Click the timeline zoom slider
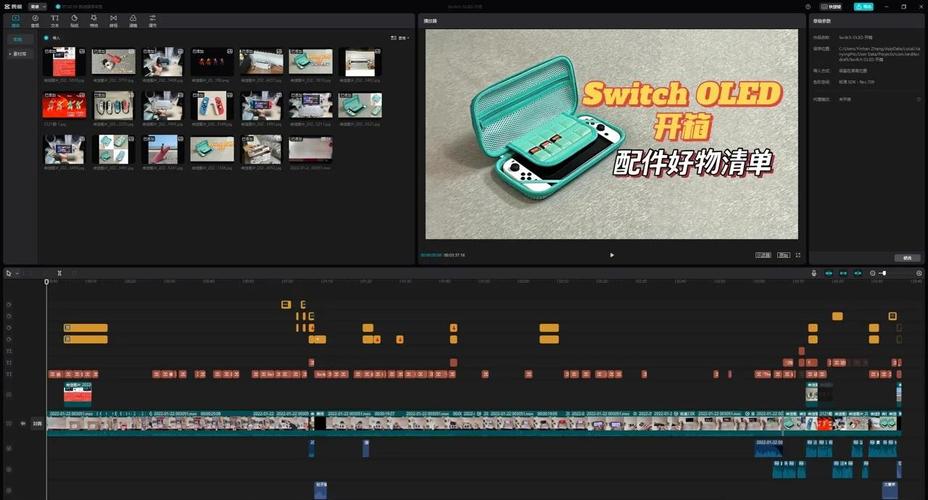 [x=883, y=273]
